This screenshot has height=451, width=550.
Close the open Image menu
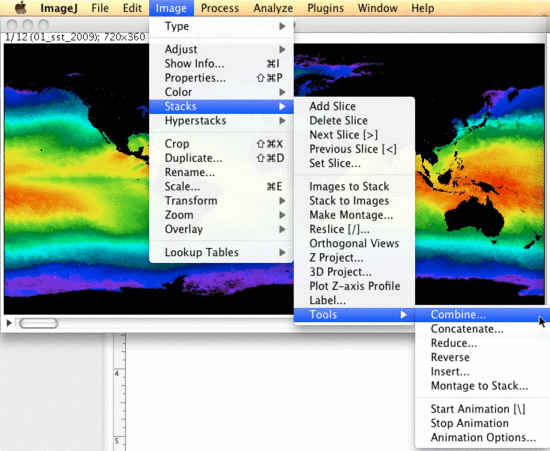coord(171,8)
